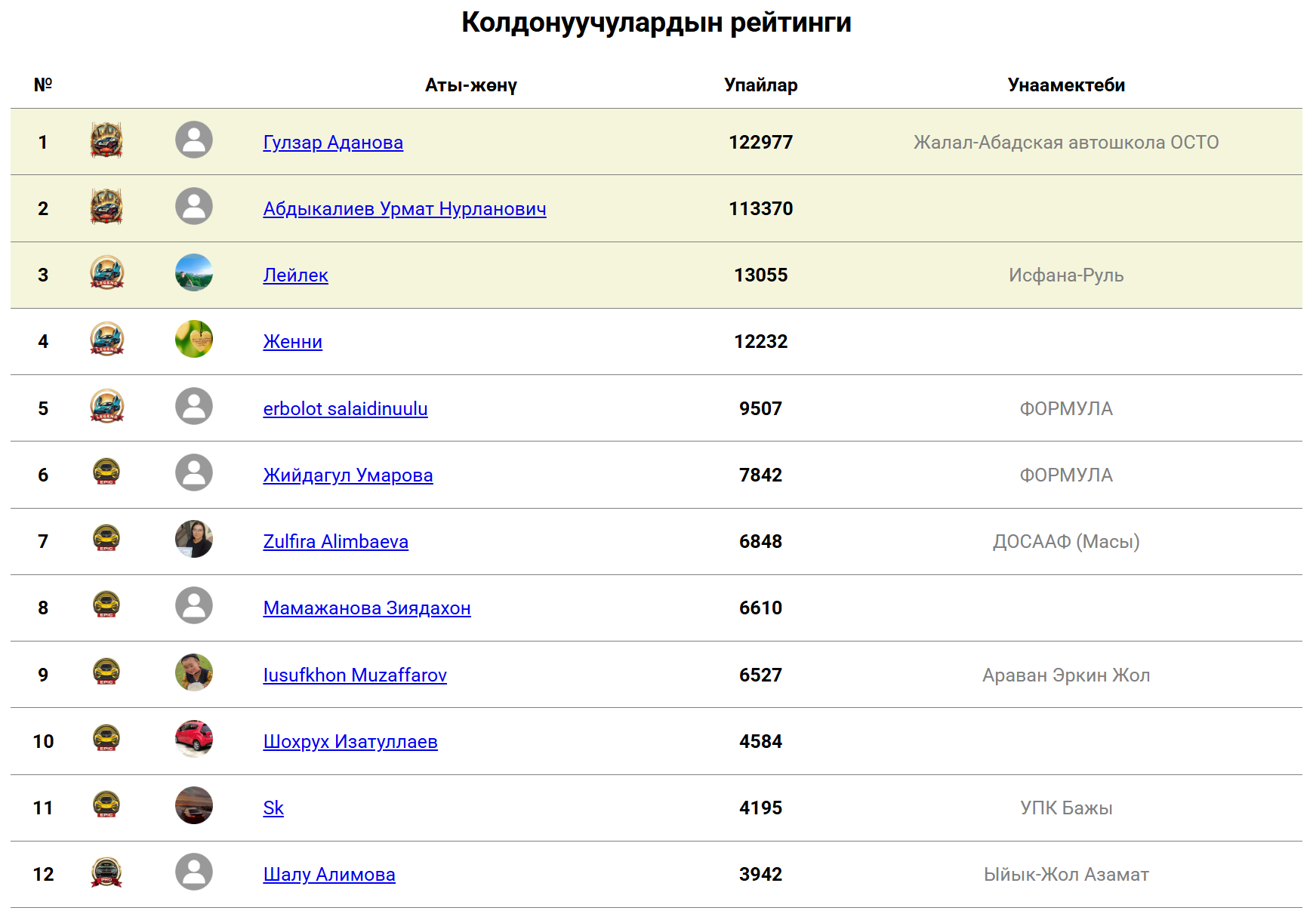Click the default avatar of Гулзар Аданова
Image resolution: width=1316 pixels, height=920 pixels.
coord(194,140)
